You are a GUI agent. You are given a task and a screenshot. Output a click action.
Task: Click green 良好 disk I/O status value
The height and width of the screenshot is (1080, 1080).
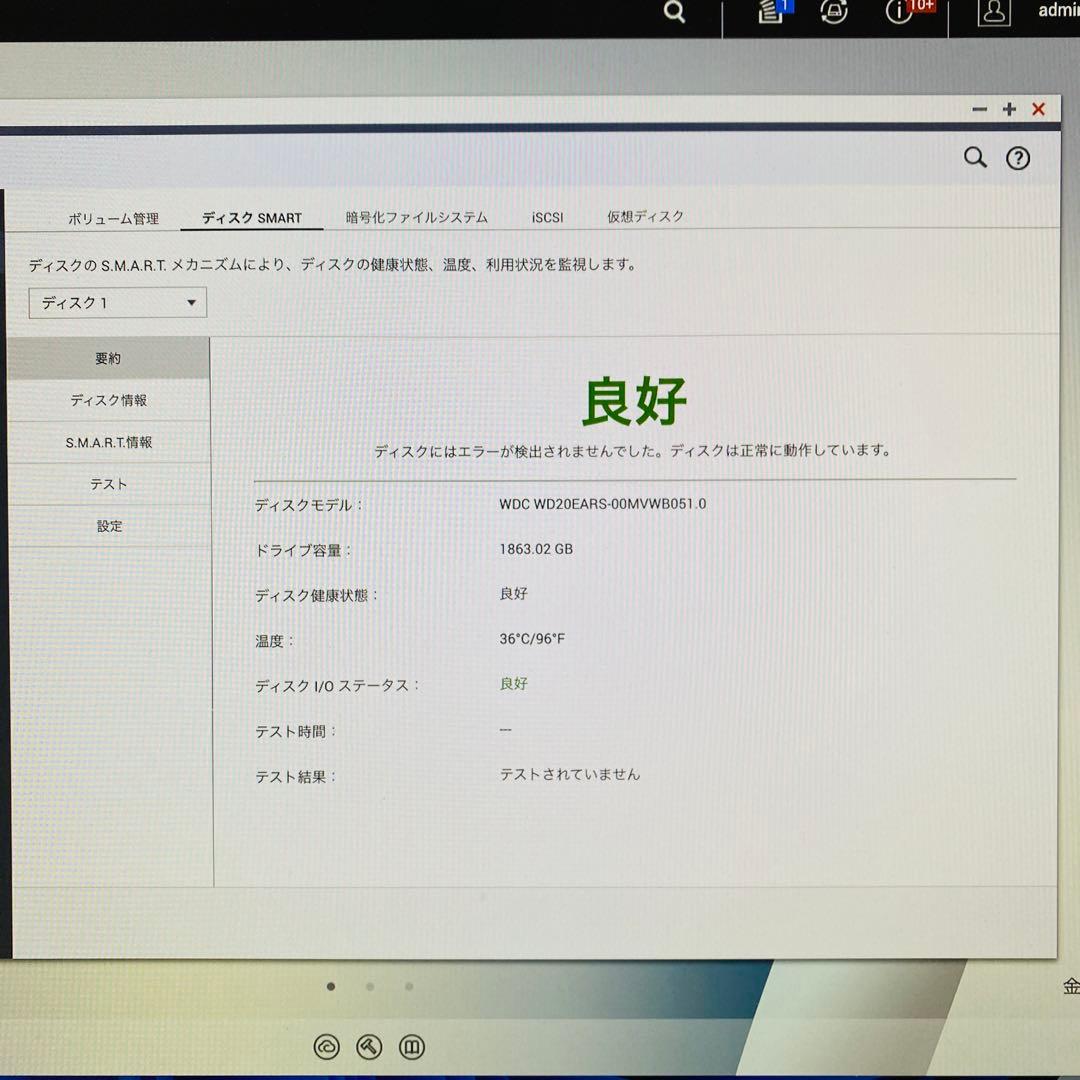(x=514, y=683)
